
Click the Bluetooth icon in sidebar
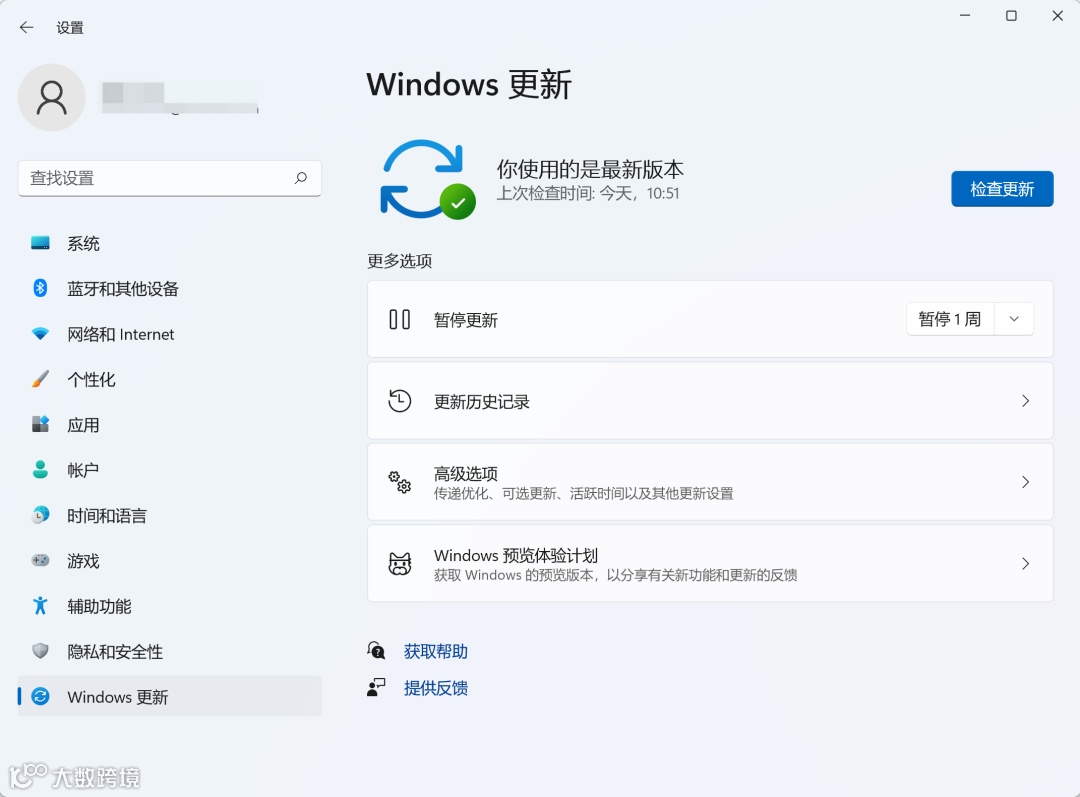(x=41, y=288)
